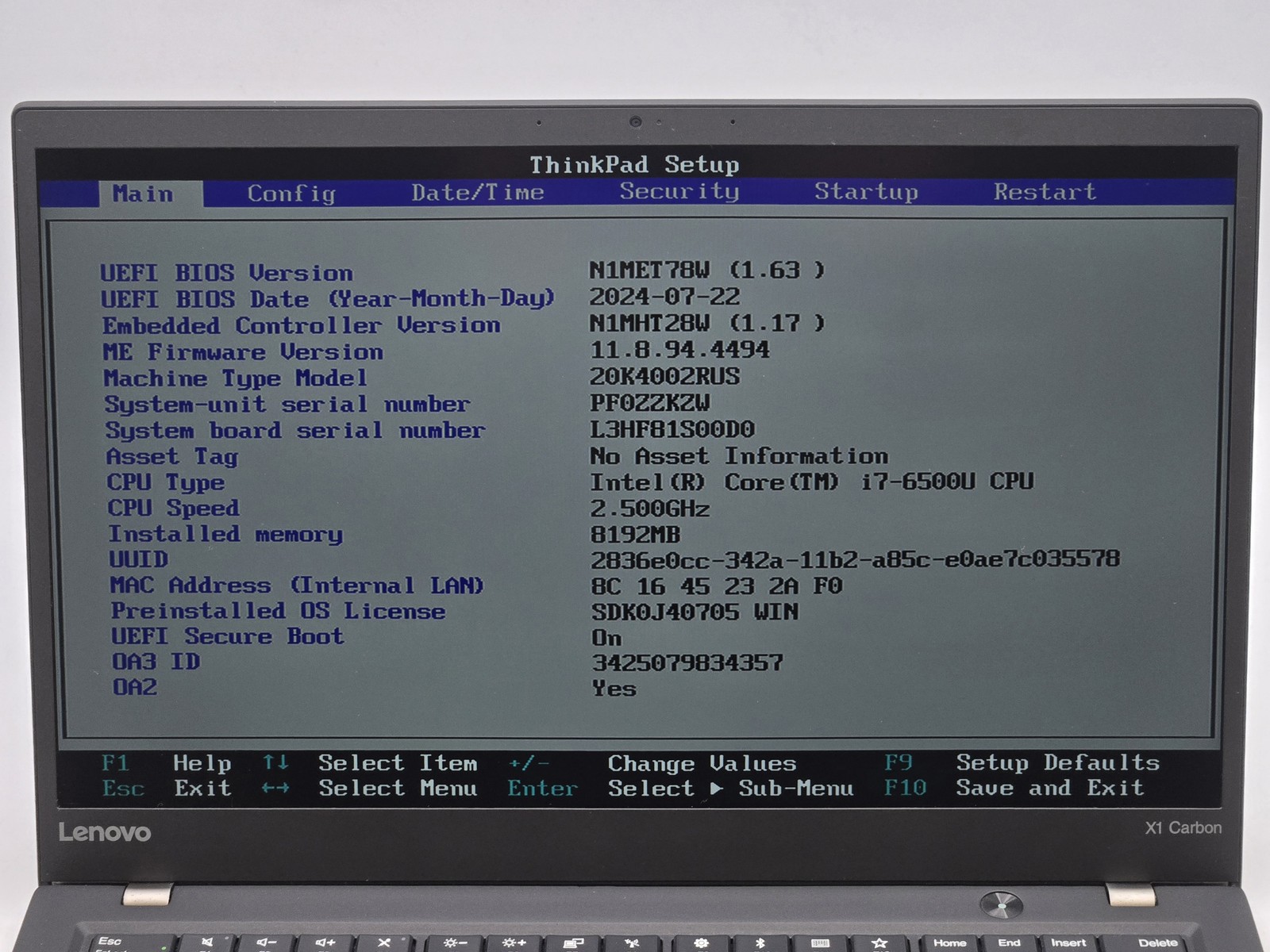Select the UUID label

(138, 559)
